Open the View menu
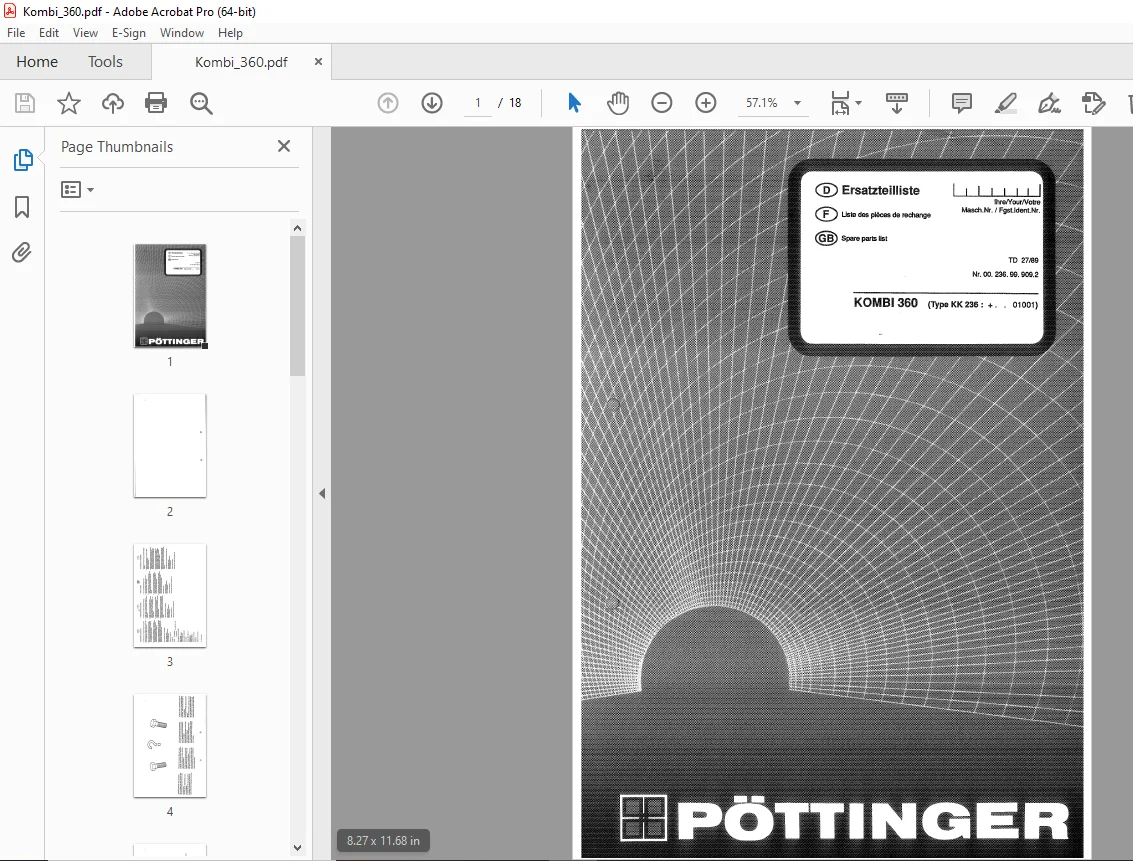 click(85, 33)
